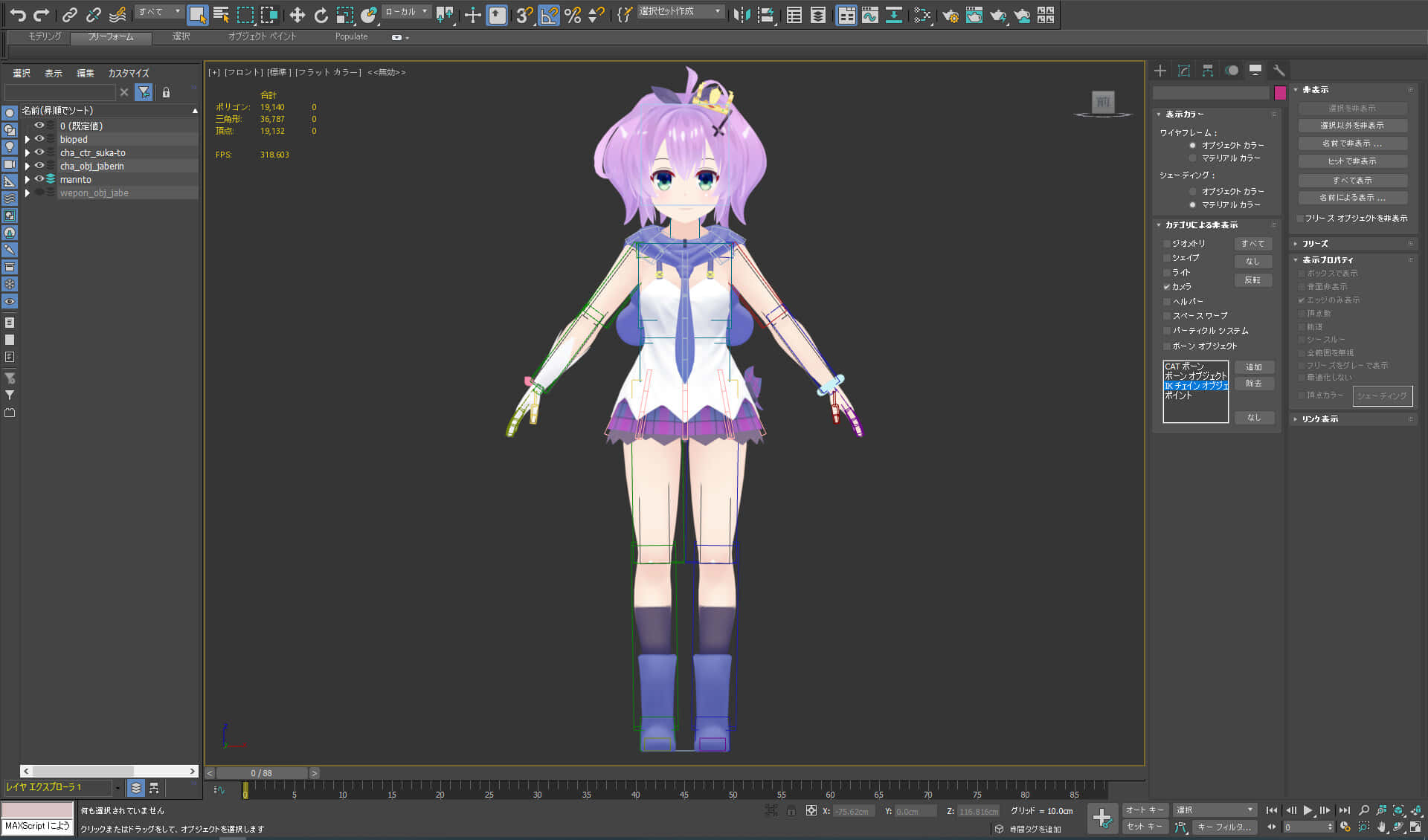Click the Redo arrow icon
The width and height of the screenshot is (1428, 840).
(42, 14)
